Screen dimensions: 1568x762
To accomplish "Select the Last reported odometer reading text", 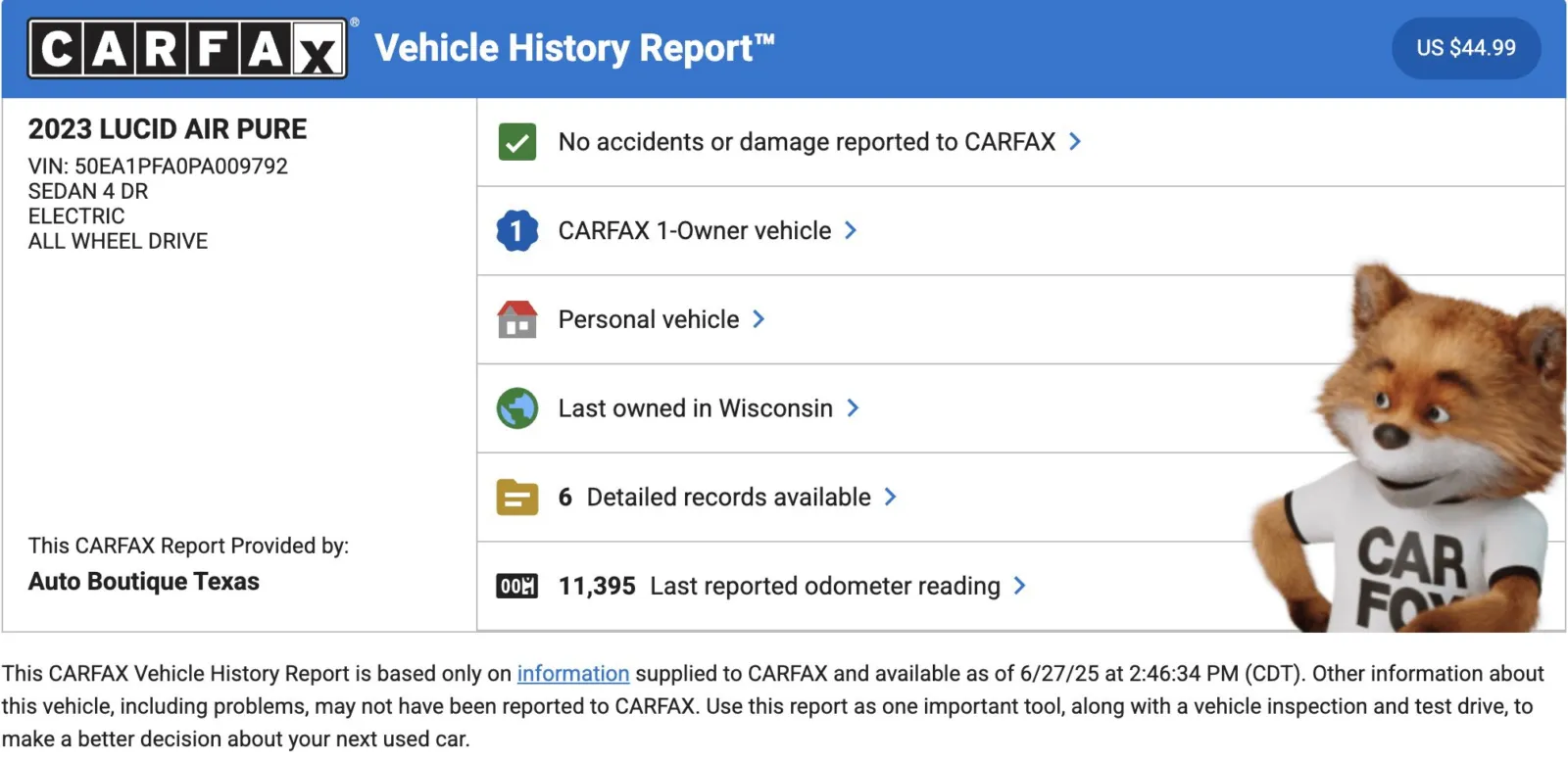I will tap(824, 587).
